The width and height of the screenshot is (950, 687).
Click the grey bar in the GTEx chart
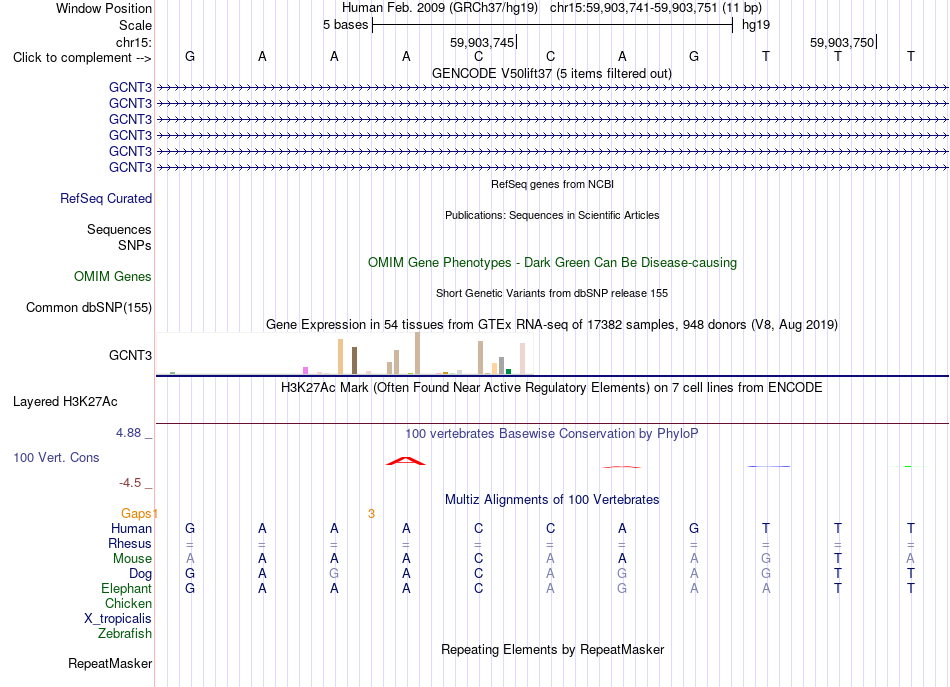[x=501, y=366]
